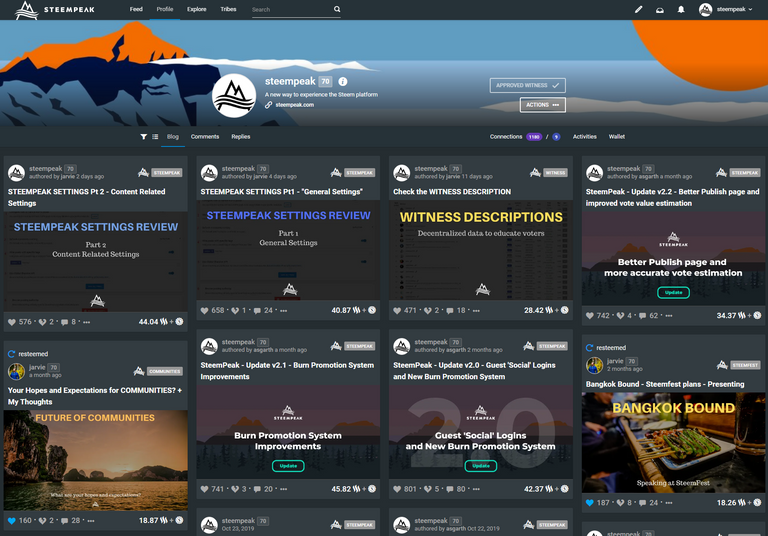
Task: Open the Wallet tab
Action: (x=617, y=137)
